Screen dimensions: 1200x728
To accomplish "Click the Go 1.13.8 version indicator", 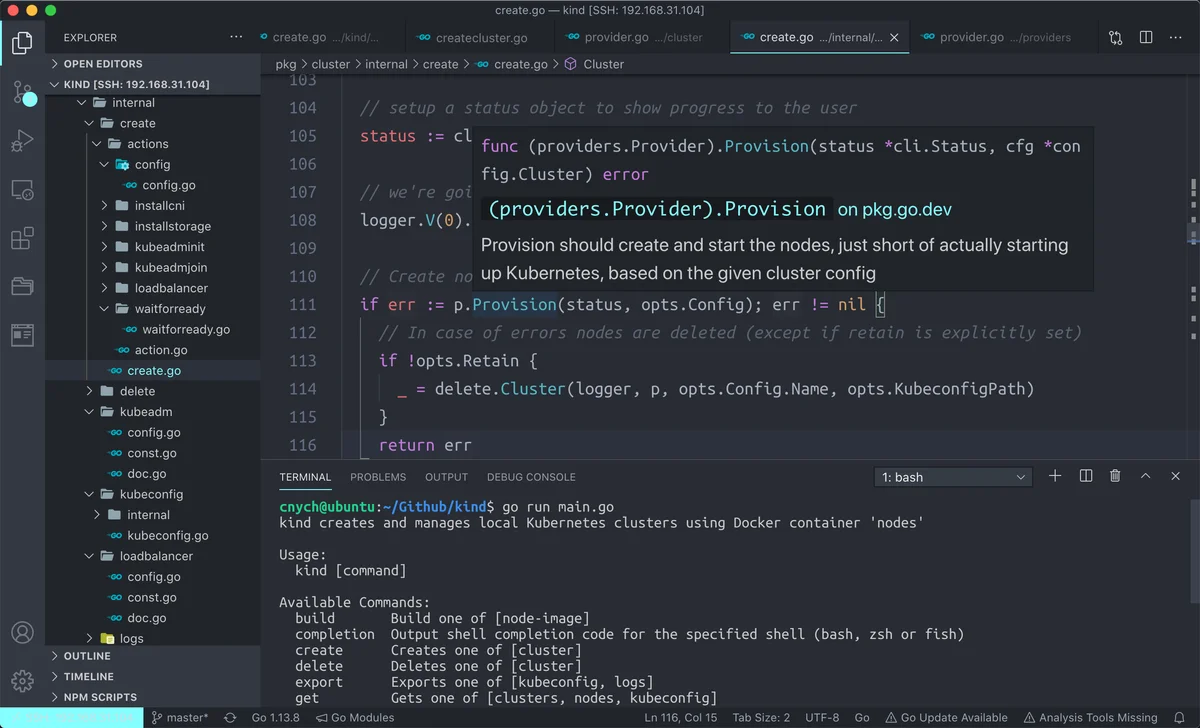I will [275, 717].
